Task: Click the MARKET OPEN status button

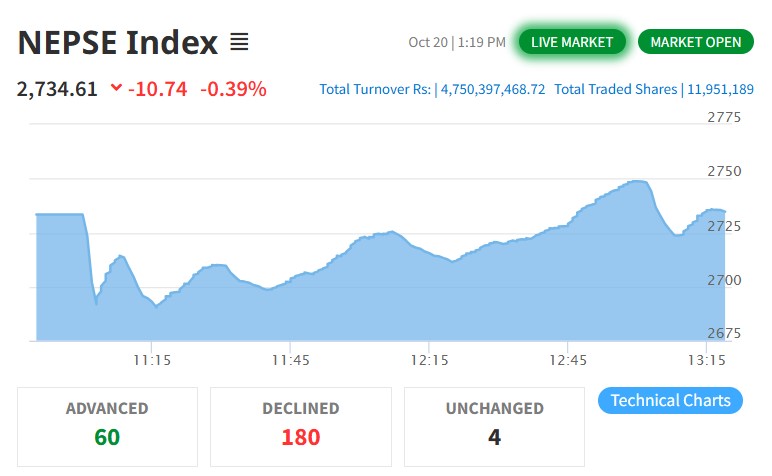Action: click(x=695, y=41)
